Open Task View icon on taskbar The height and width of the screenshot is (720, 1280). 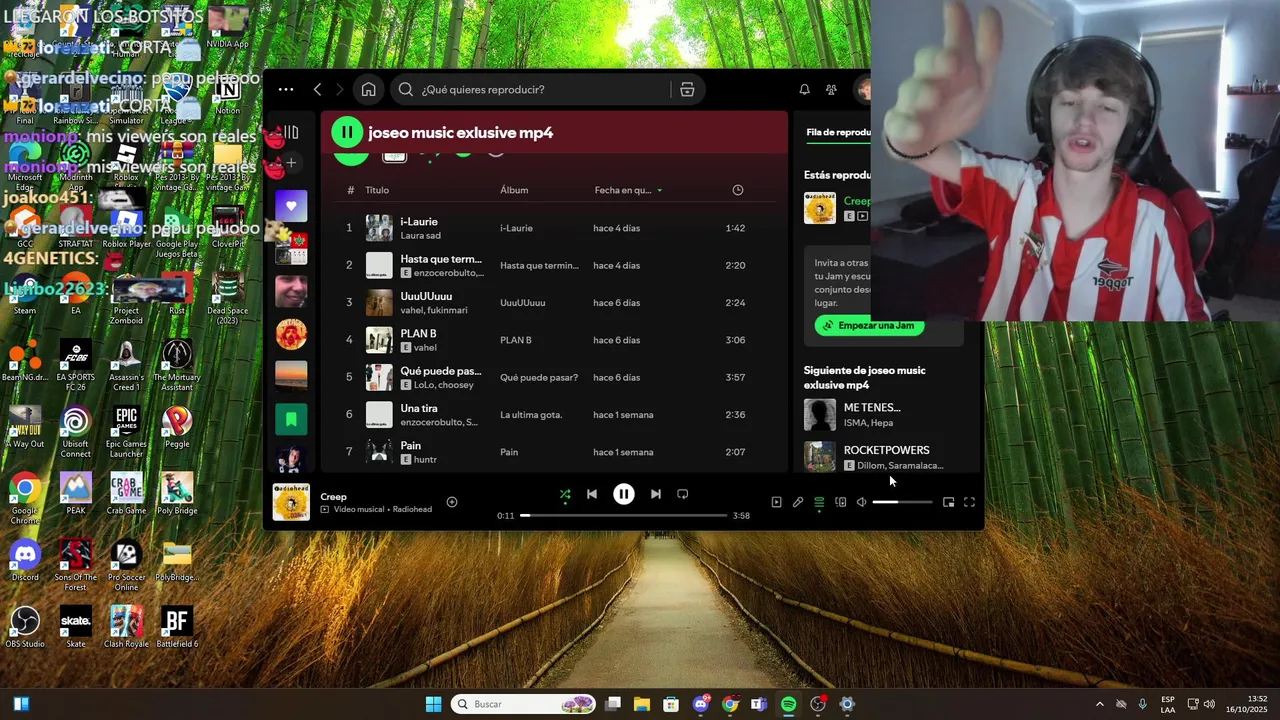(613, 704)
